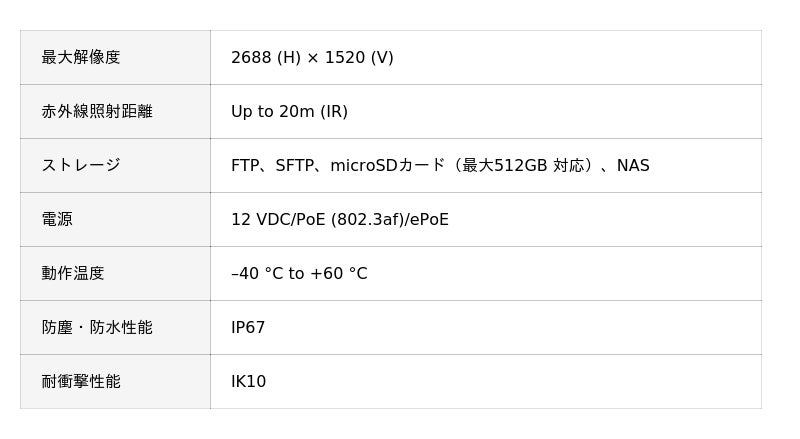This screenshot has width=800, height=439.
Task: Click the +60 °C upper temperature text
Action: [339, 274]
